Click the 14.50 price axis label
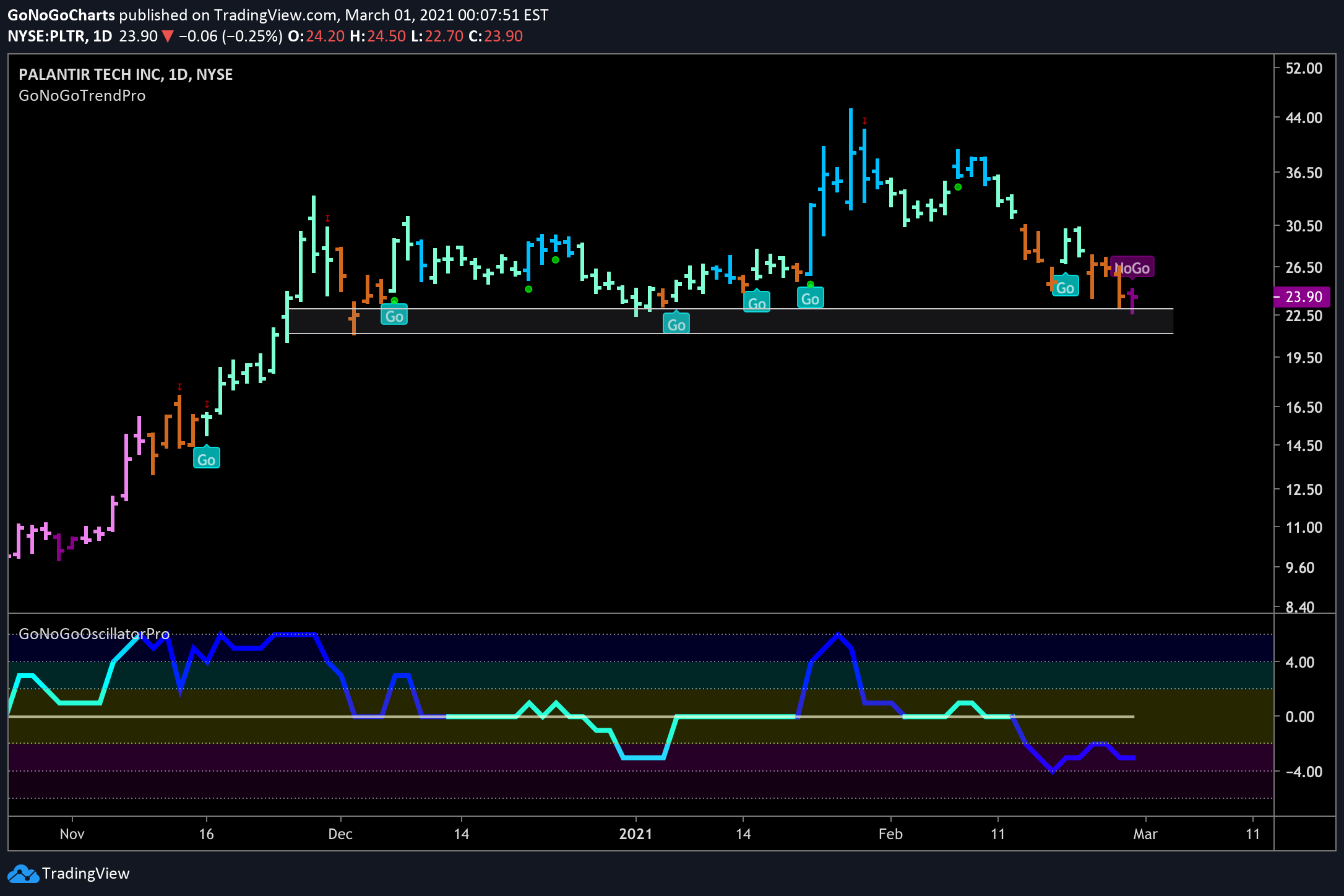The height and width of the screenshot is (896, 1344). (1304, 446)
